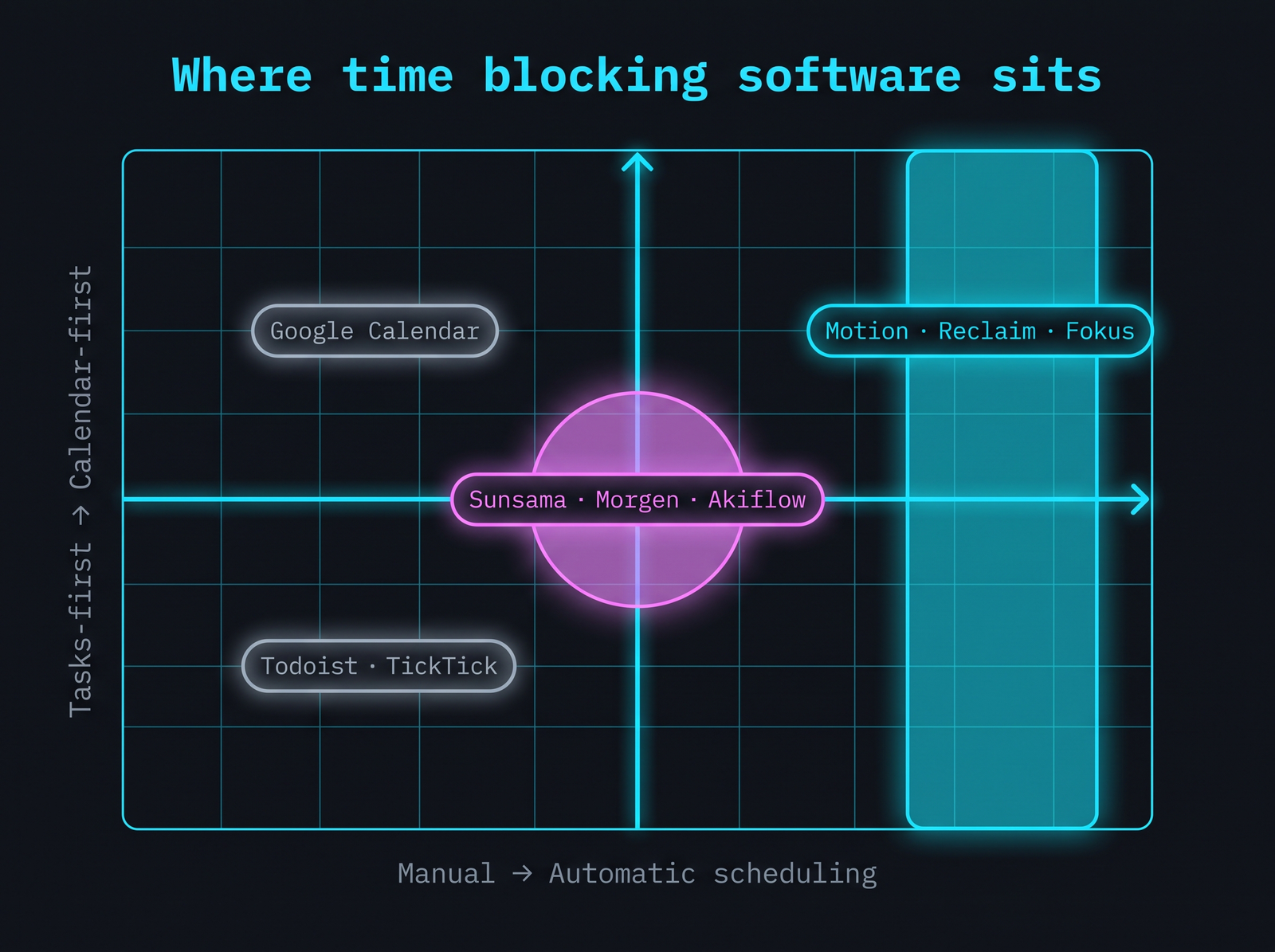Image resolution: width=1275 pixels, height=952 pixels.
Task: Click the 'Sunsama · Morgen · Akiflow' pill
Action: tap(637, 500)
